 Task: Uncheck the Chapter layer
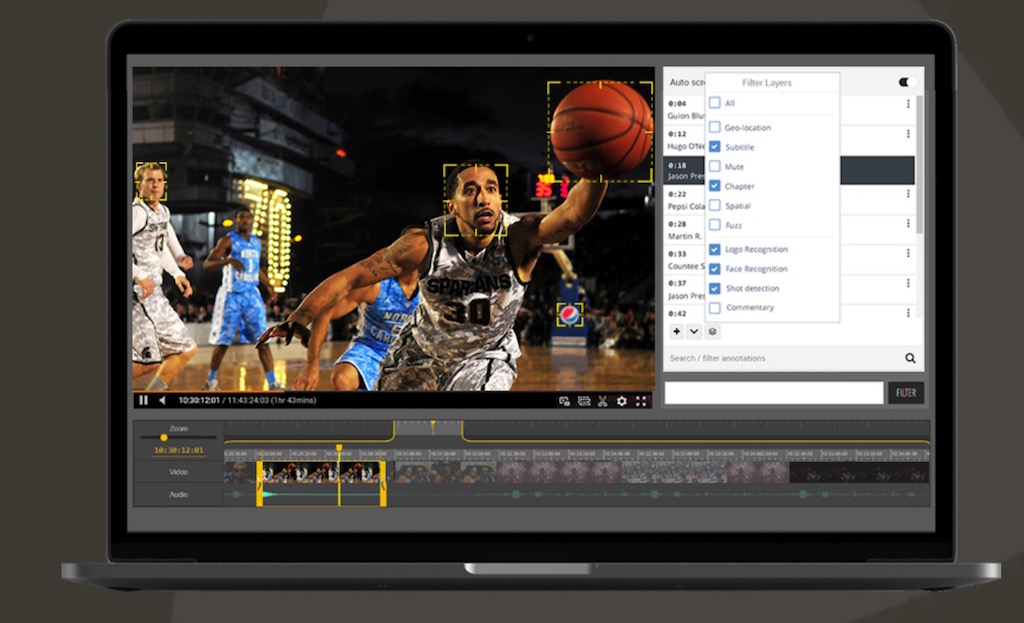(714, 186)
